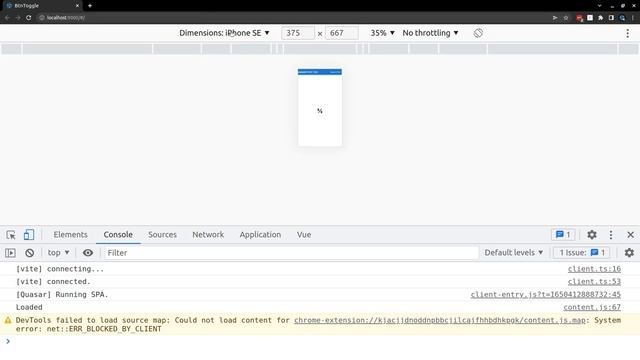640x360 pixels.
Task: Select the '[Quasar] Running SPA.' log line
Action: click(x=320, y=294)
